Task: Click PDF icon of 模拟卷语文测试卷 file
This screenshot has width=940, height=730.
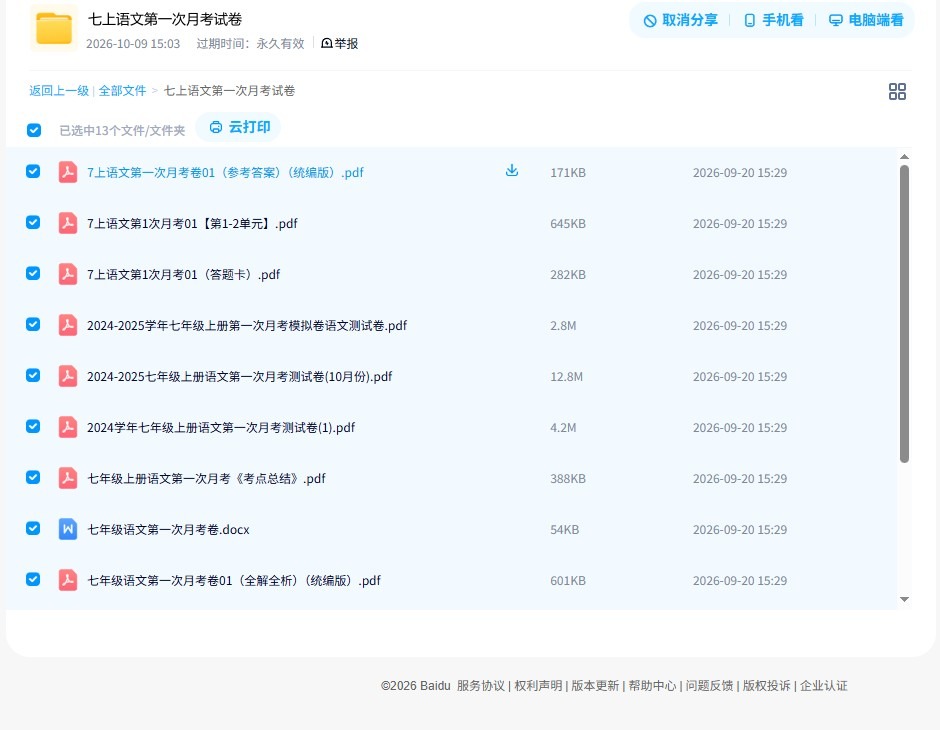Action: click(x=68, y=325)
